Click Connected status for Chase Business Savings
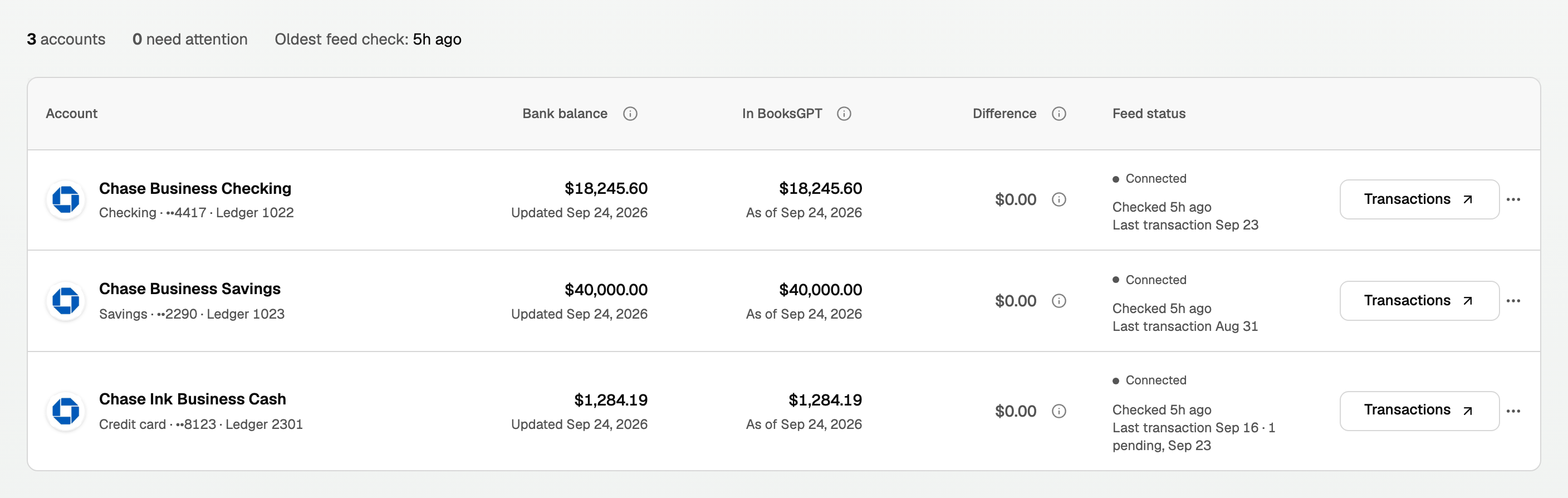 [1149, 280]
